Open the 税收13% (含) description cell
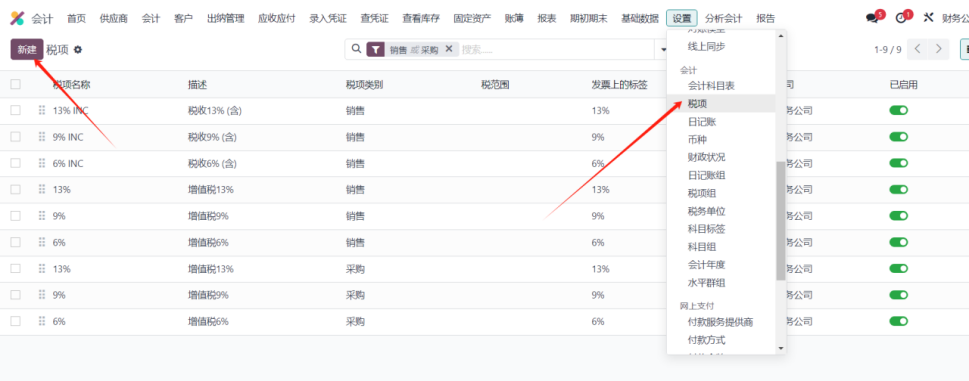 (x=214, y=111)
